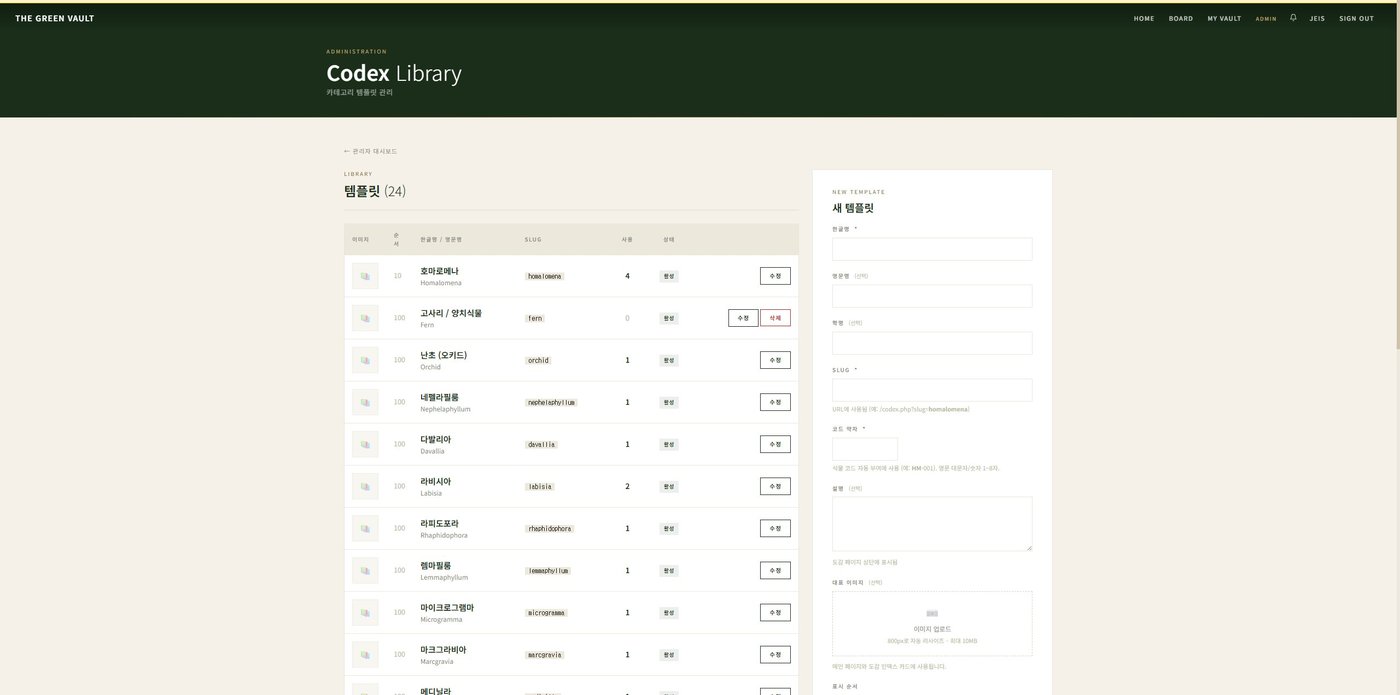Open MY VAULT in top navigation
1400x695 pixels.
point(1224,18)
